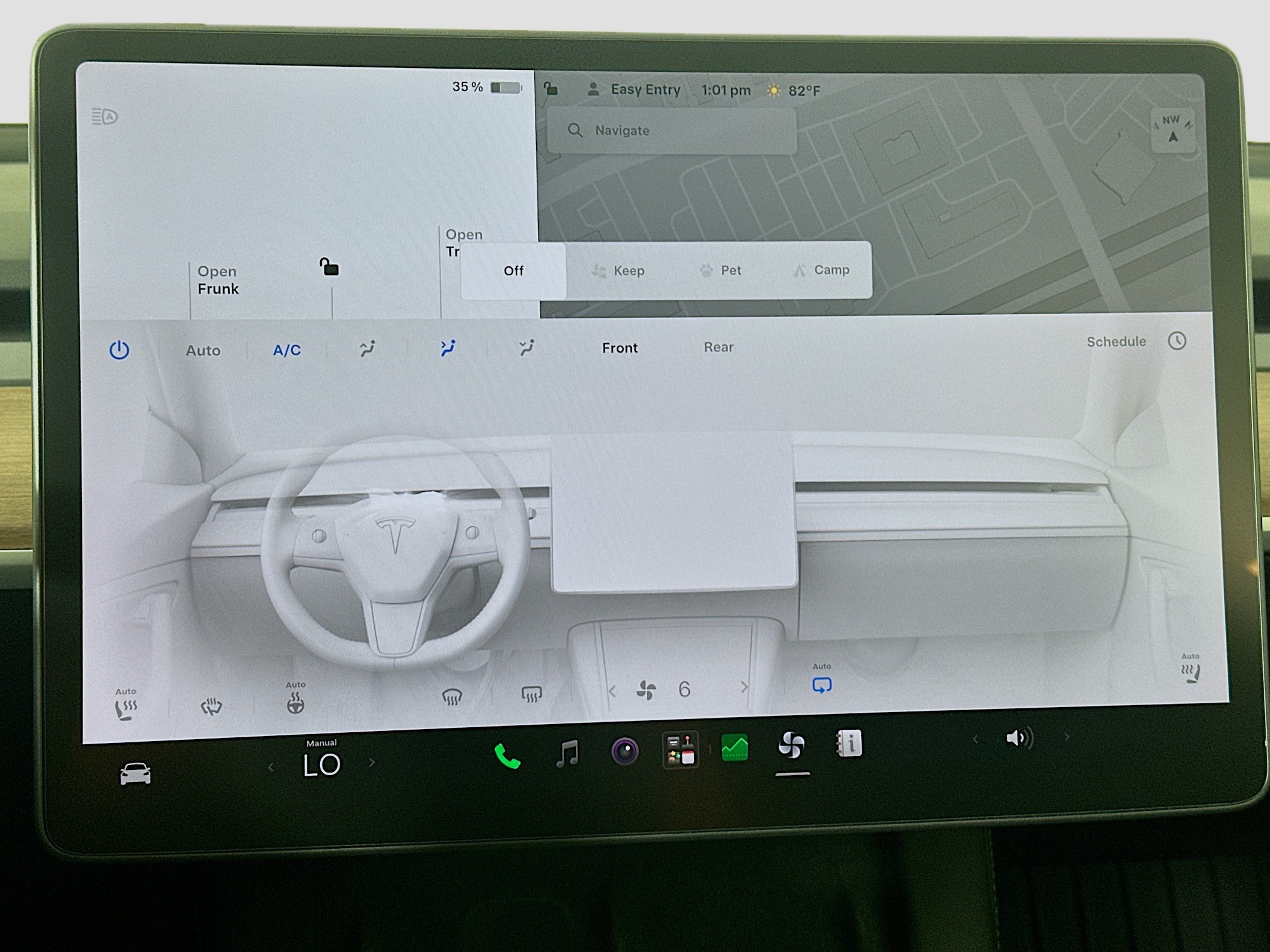Open the Climate fan app in dock
The image size is (1270, 952).
(x=791, y=745)
